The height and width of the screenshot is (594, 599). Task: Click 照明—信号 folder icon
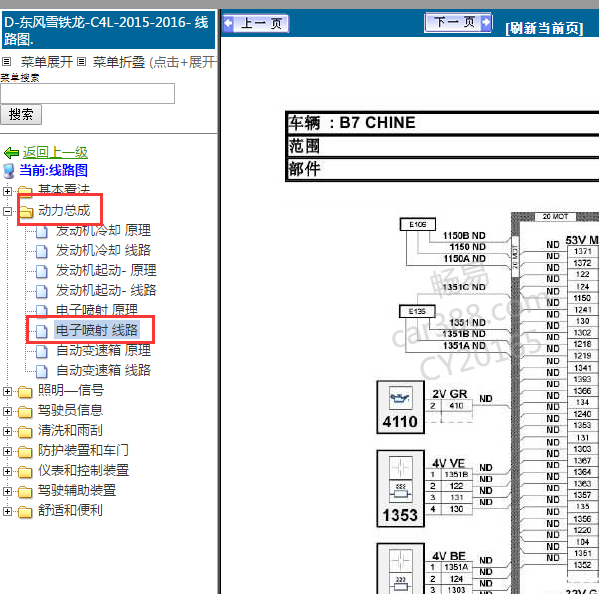[x=25, y=392]
